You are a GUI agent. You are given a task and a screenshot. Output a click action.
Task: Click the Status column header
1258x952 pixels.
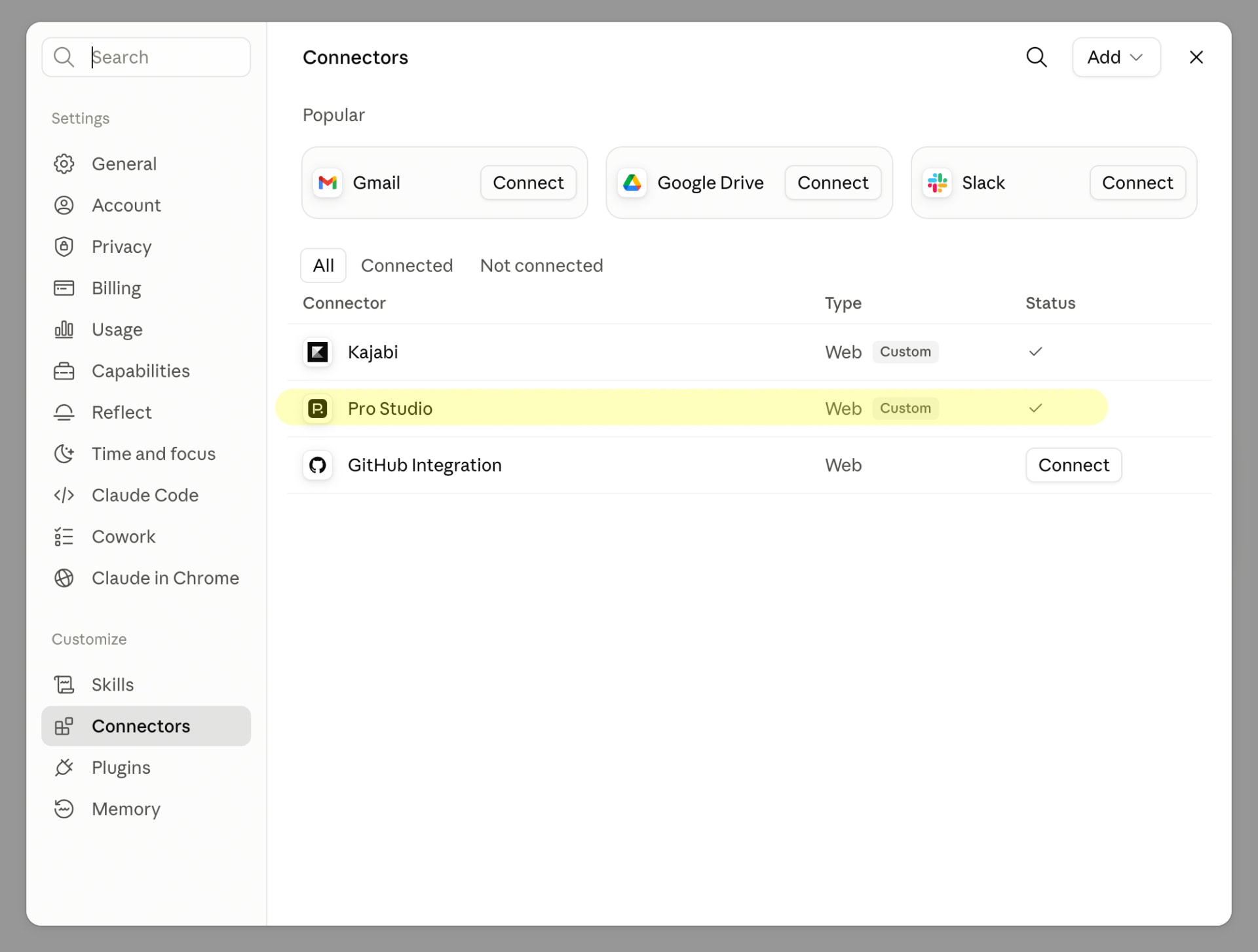click(x=1050, y=303)
